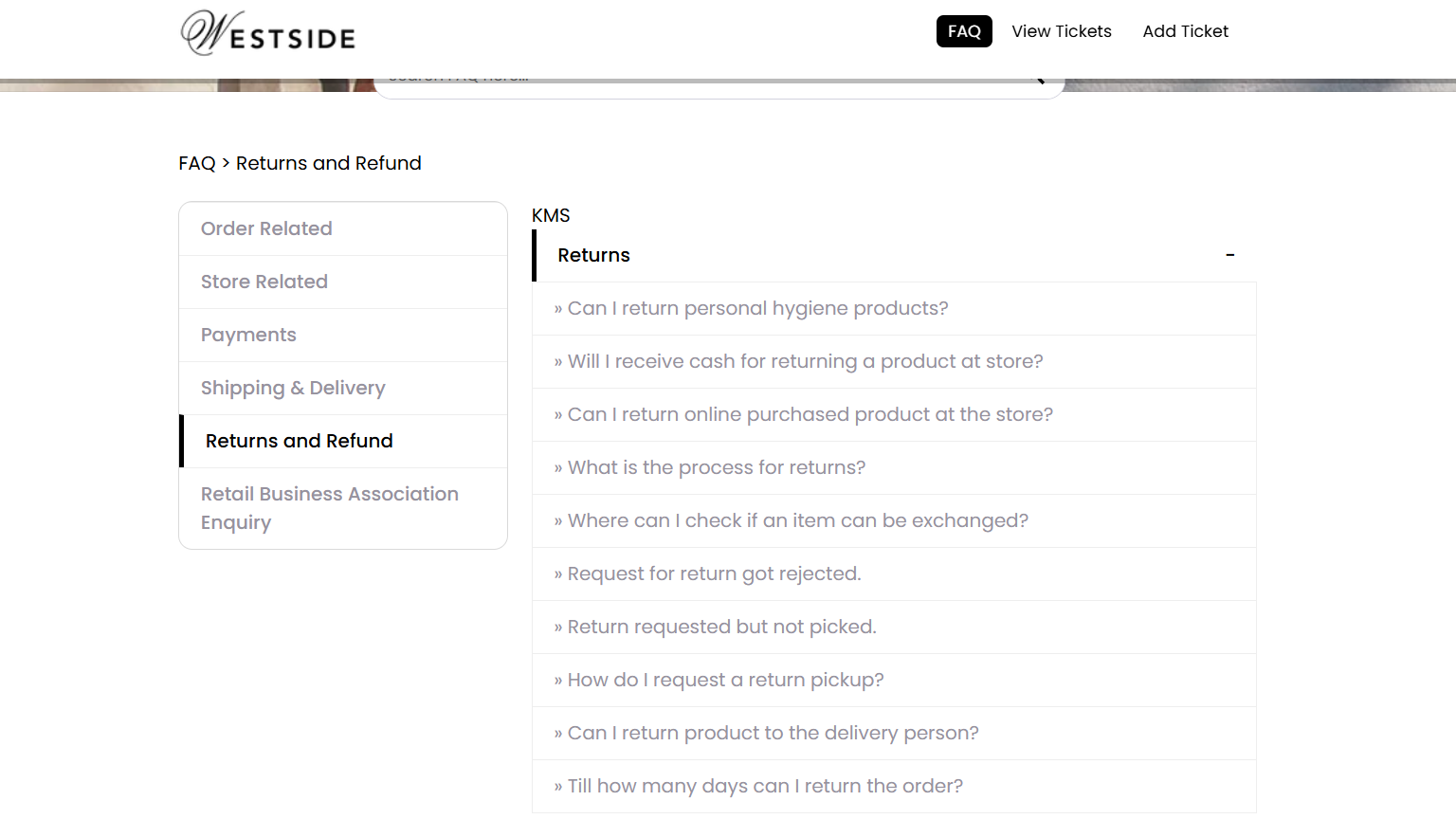Select Store Related category

[x=264, y=282]
